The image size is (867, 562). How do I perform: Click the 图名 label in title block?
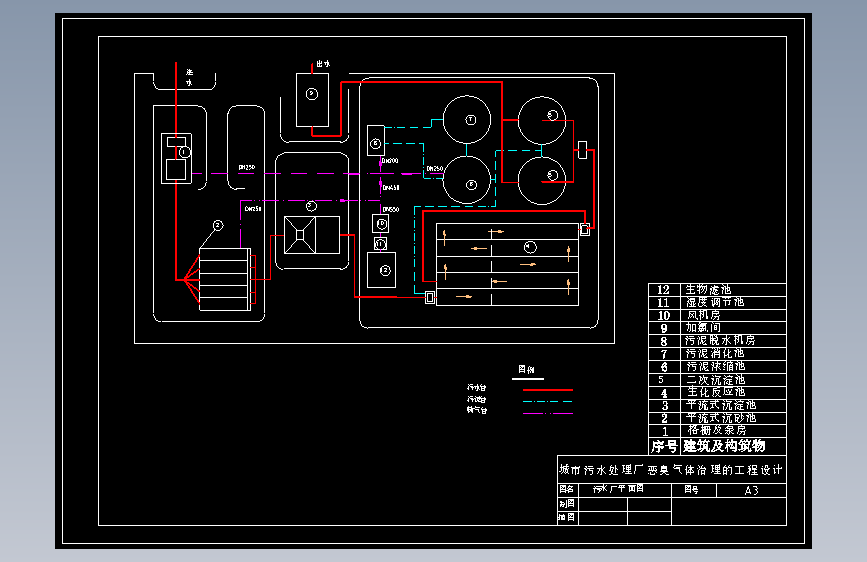[567, 490]
